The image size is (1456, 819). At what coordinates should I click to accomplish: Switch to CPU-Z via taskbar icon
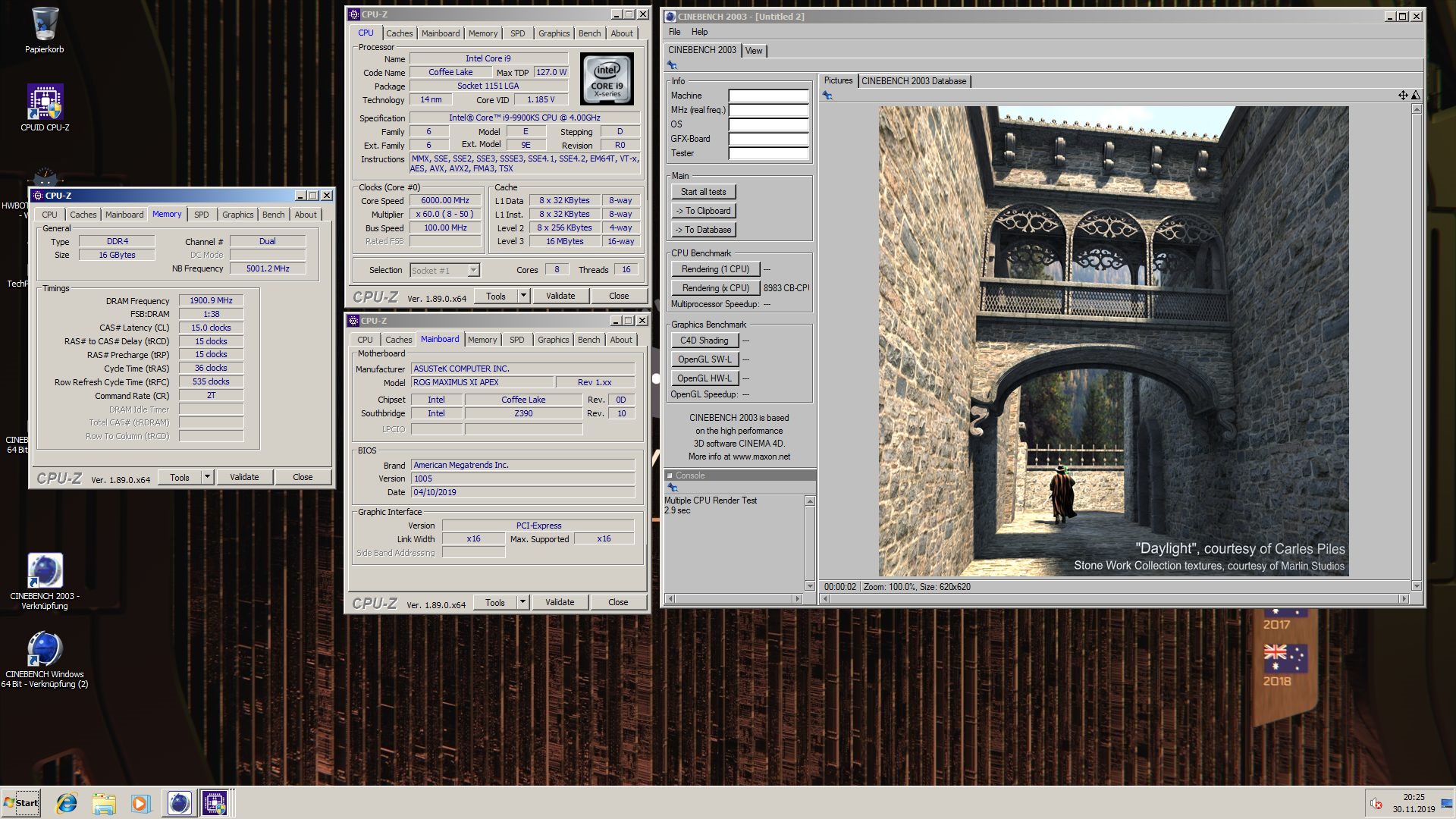(x=215, y=803)
